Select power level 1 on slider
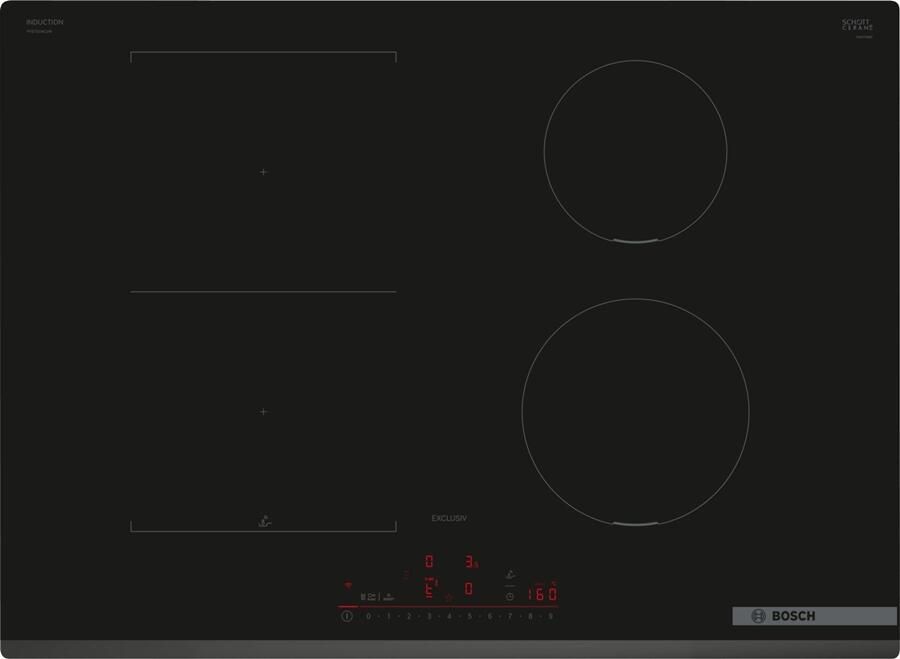Screen dimensions: 900x659 pos(389,616)
